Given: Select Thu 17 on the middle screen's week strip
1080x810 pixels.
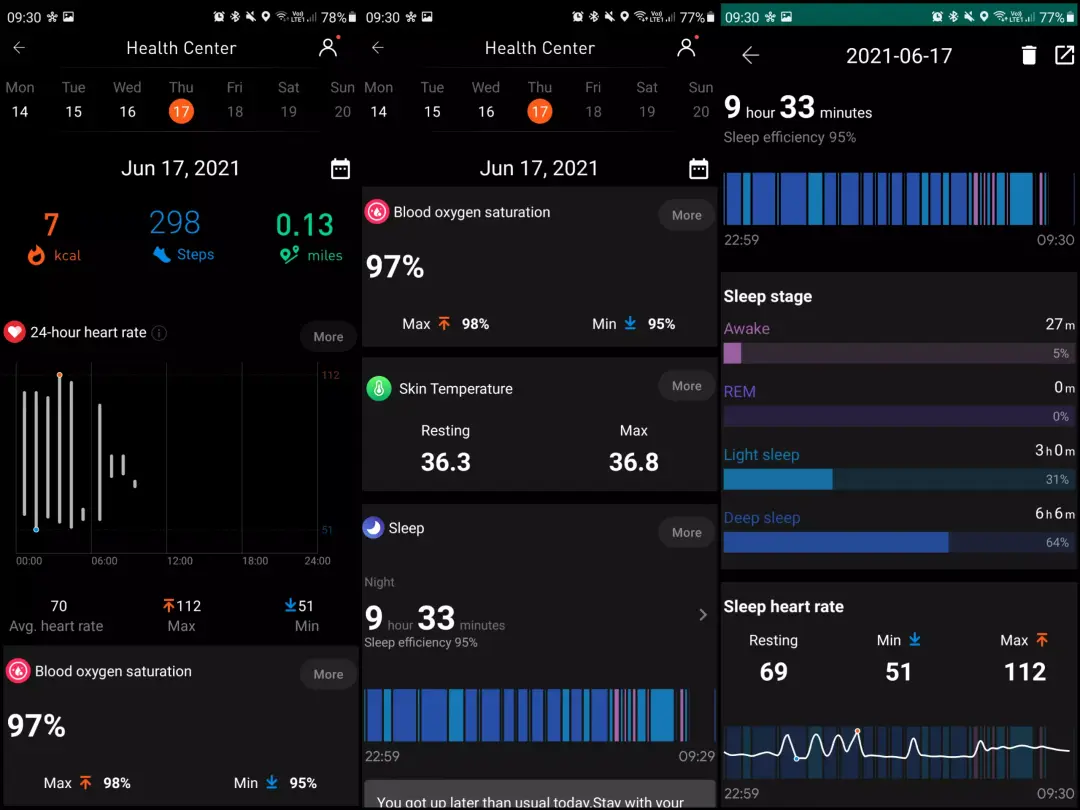Looking at the screenshot, I should point(539,100).
